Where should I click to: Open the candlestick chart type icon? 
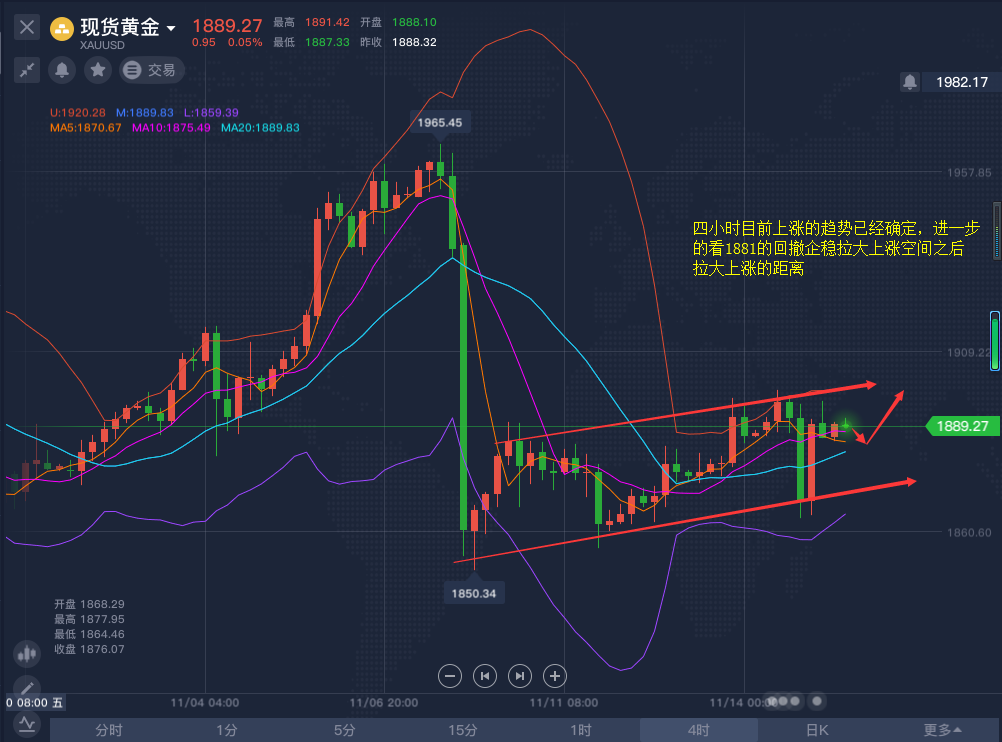tap(27, 654)
